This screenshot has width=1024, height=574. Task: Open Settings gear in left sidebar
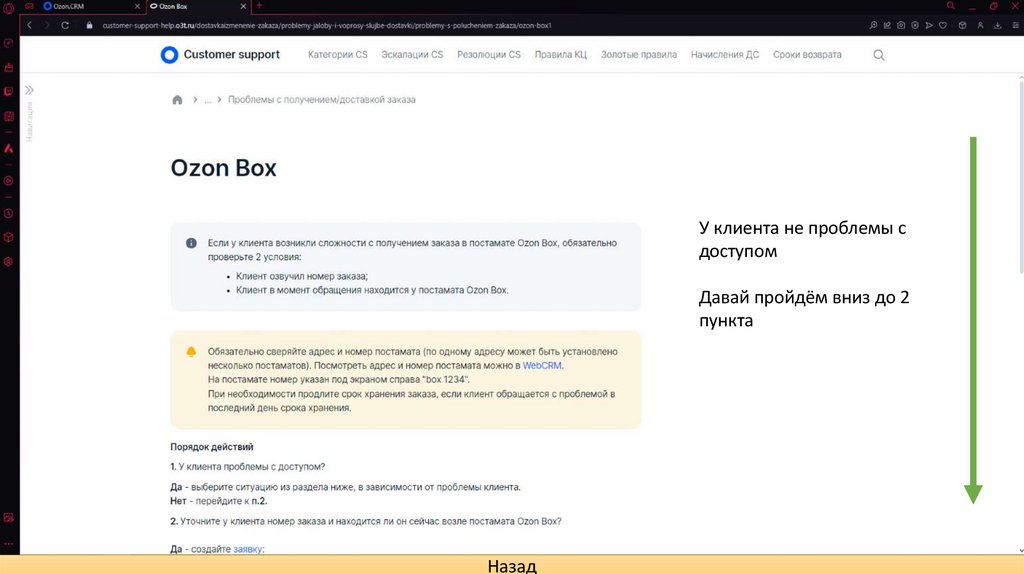click(8, 262)
